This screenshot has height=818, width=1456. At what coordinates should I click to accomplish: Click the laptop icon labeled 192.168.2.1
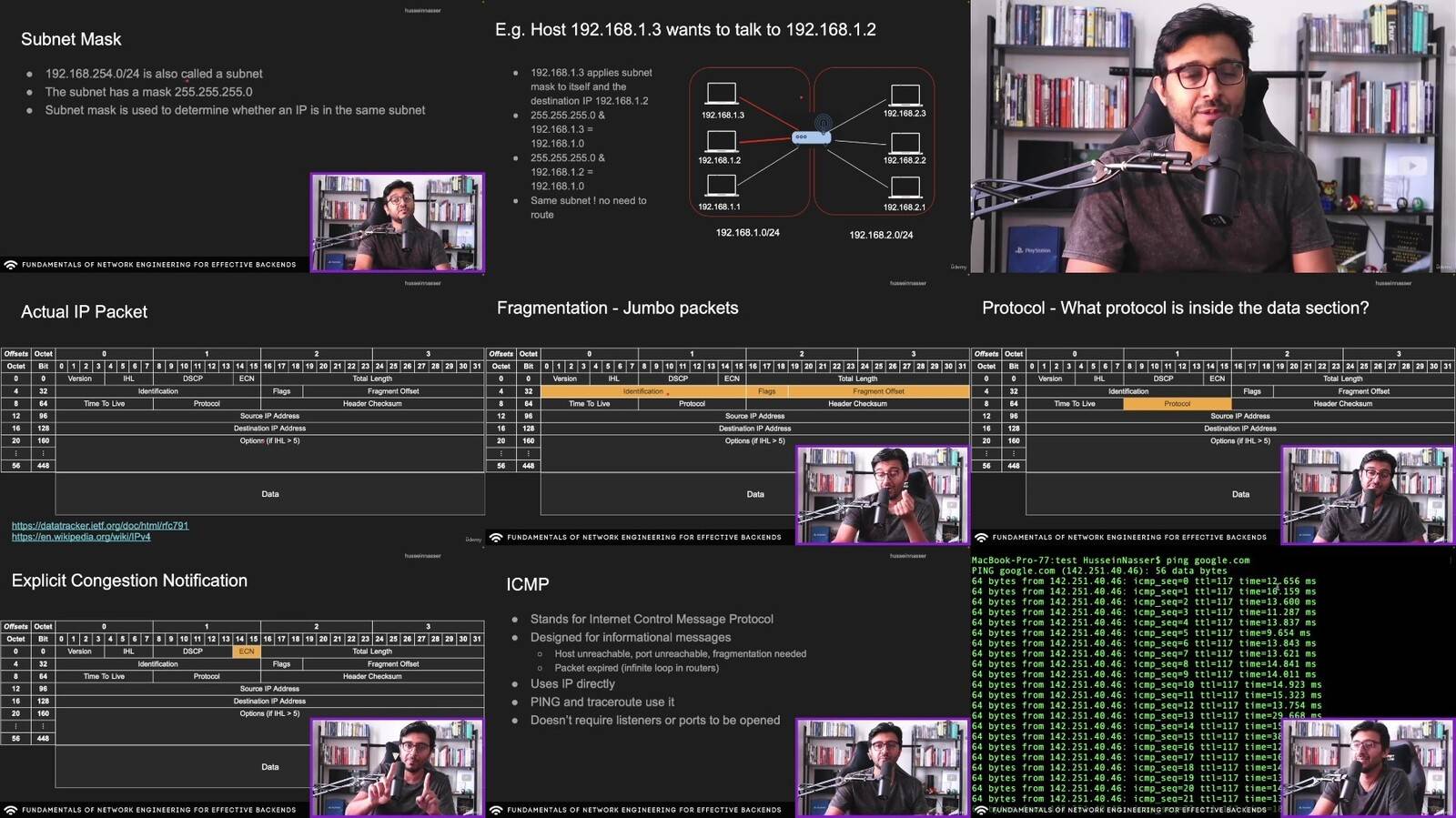point(905,188)
